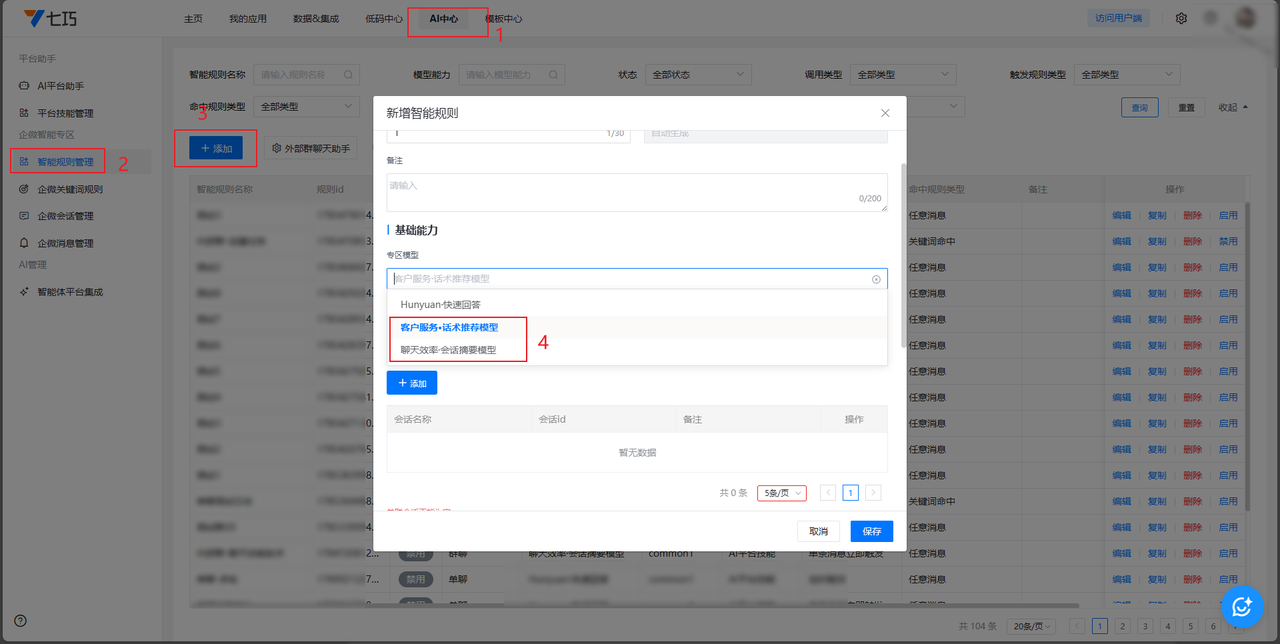Close the 新增智能规则 dialog
The height and width of the screenshot is (644, 1280).
(x=885, y=113)
